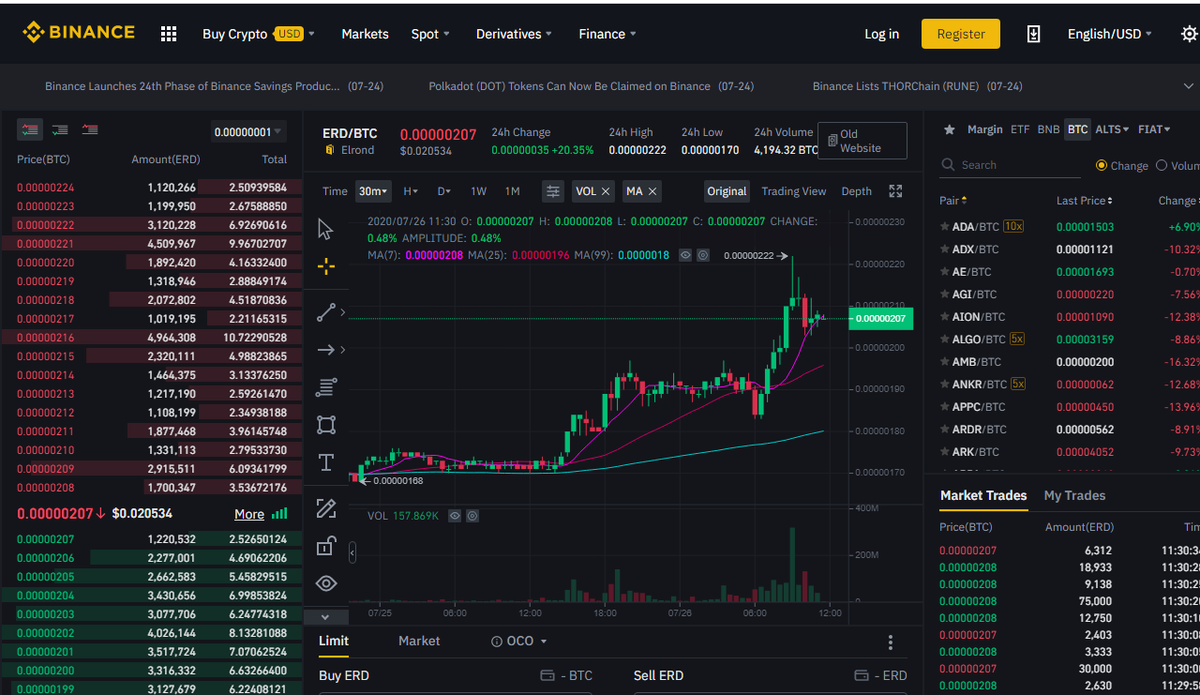The height and width of the screenshot is (695, 1200).
Task: Expand the Derivatives menu
Action: [514, 34]
